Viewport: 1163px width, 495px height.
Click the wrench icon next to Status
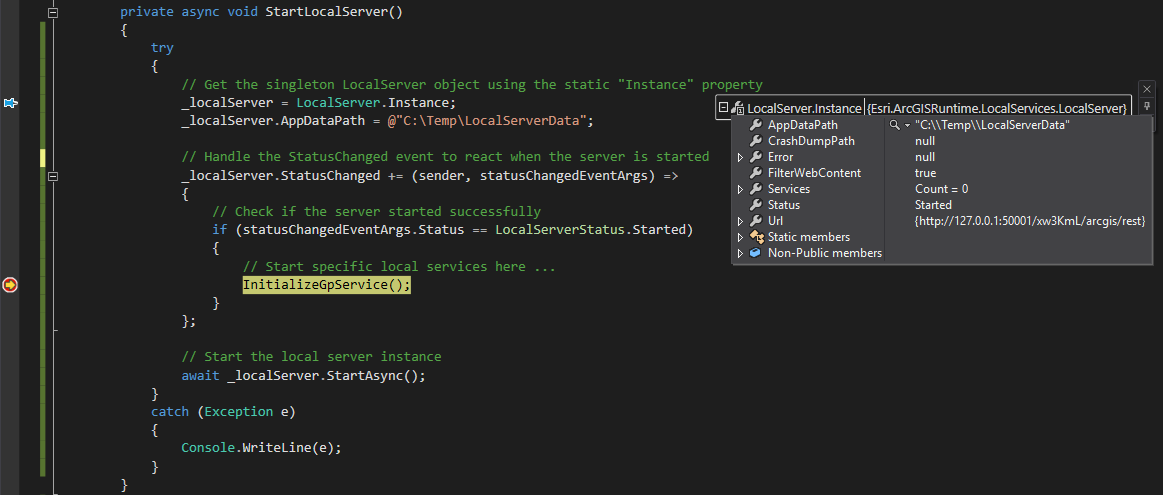(756, 205)
